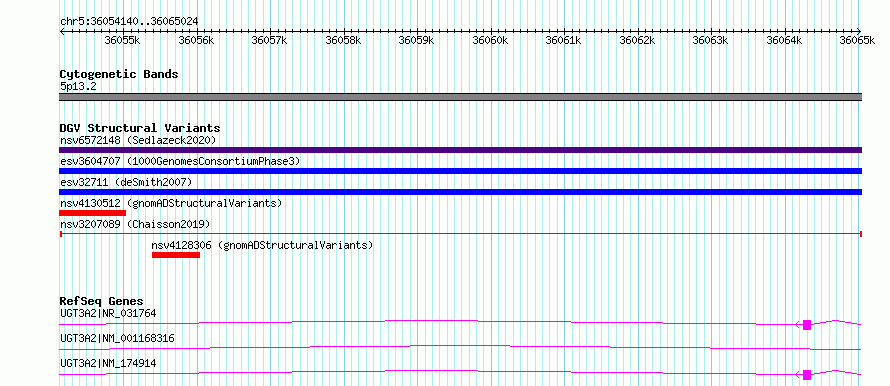Image resolution: width=890 pixels, height=386 pixels.
Task: Click the nsv4128306 gnomAD variant label
Action: pos(262,246)
